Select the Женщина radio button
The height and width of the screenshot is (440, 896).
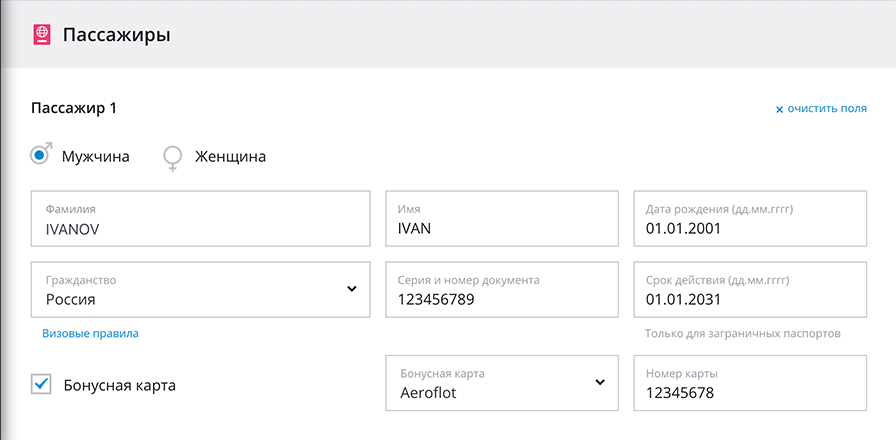(x=173, y=157)
